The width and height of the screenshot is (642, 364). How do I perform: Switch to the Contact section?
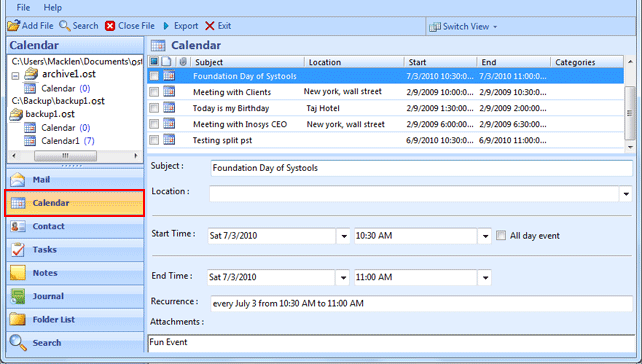[x=75, y=226]
